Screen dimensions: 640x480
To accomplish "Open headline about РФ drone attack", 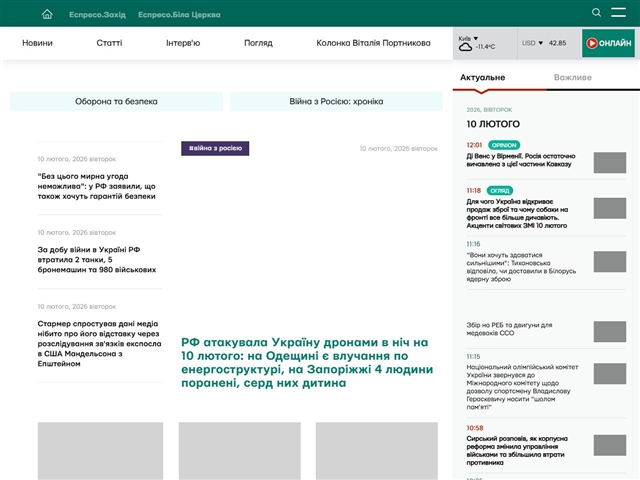I will point(305,362).
